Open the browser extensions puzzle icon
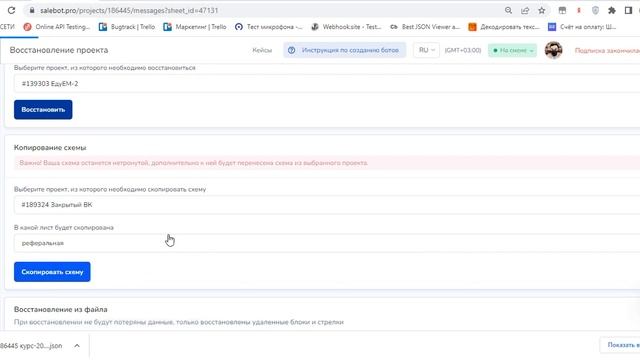 tap(611, 11)
